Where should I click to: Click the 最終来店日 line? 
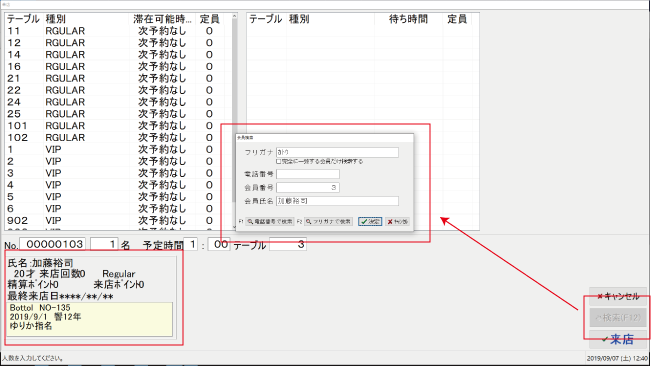[x=60, y=296]
